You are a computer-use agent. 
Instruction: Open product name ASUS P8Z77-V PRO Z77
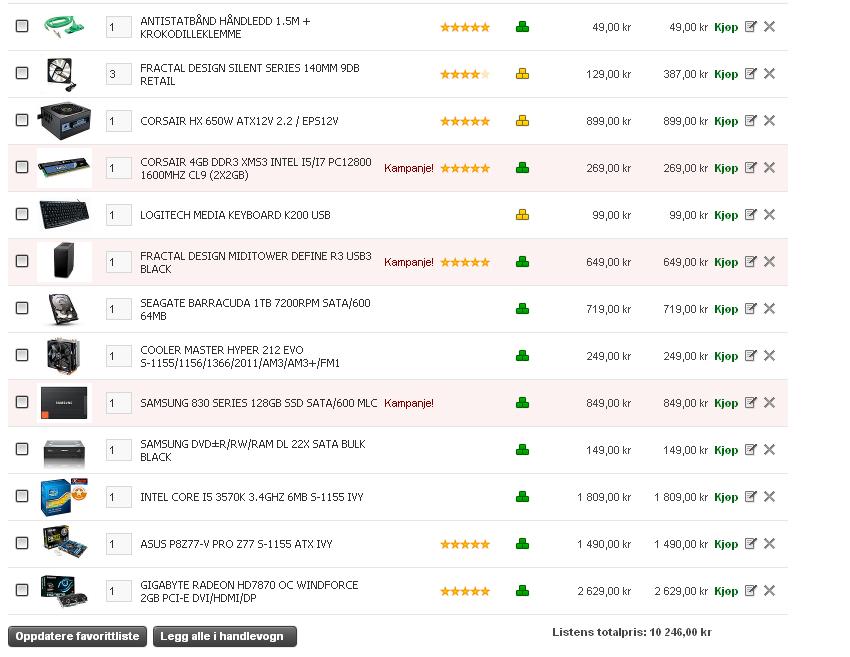(x=236, y=544)
